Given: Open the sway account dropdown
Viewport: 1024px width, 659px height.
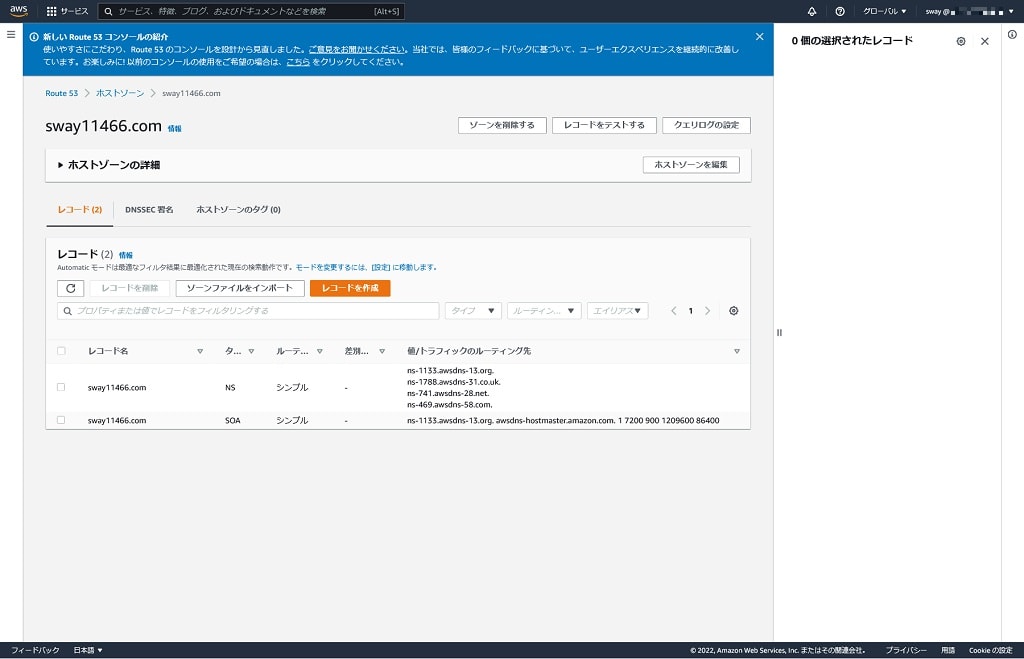Looking at the screenshot, I should [x=968, y=11].
